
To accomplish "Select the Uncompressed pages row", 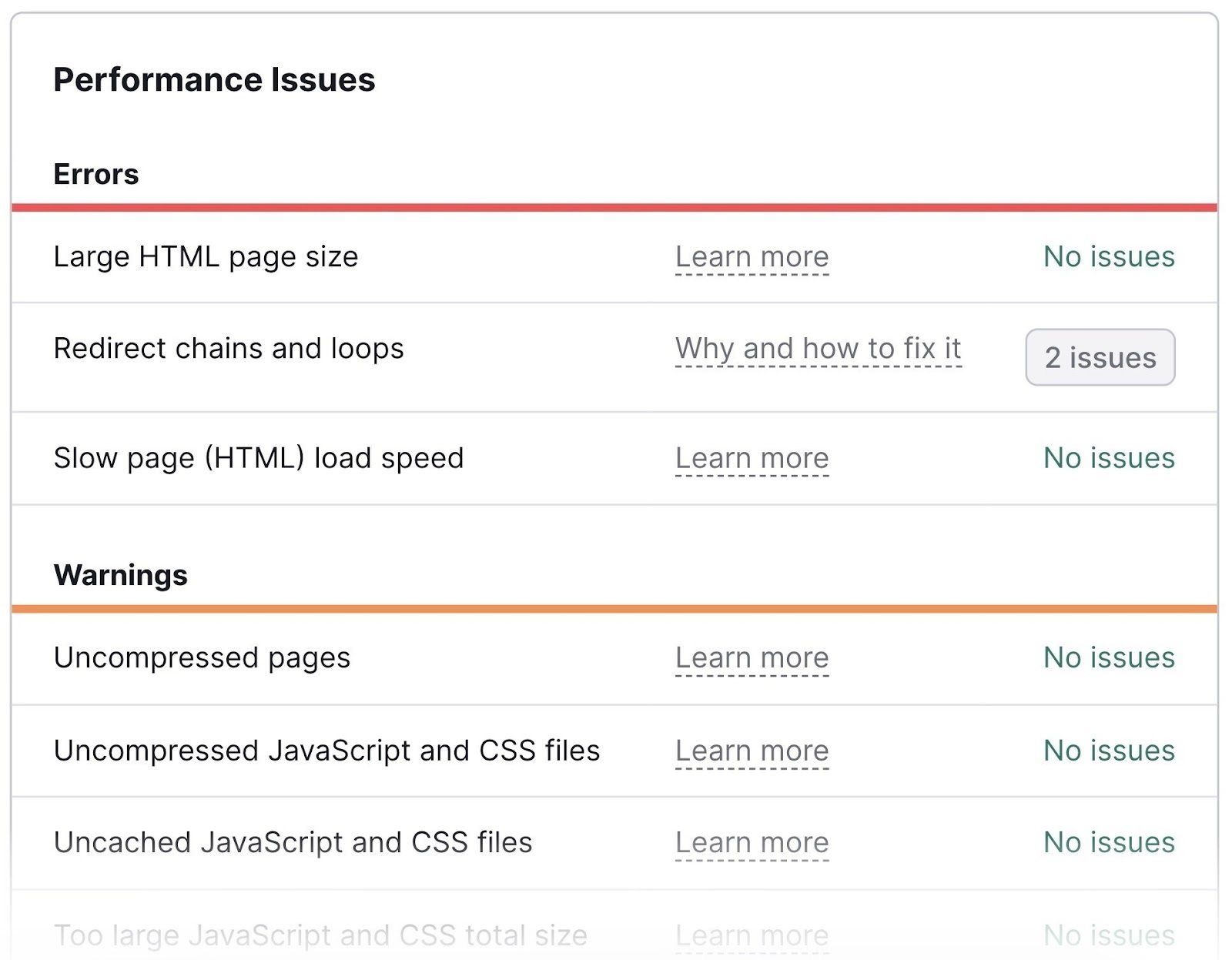I will pos(202,657).
